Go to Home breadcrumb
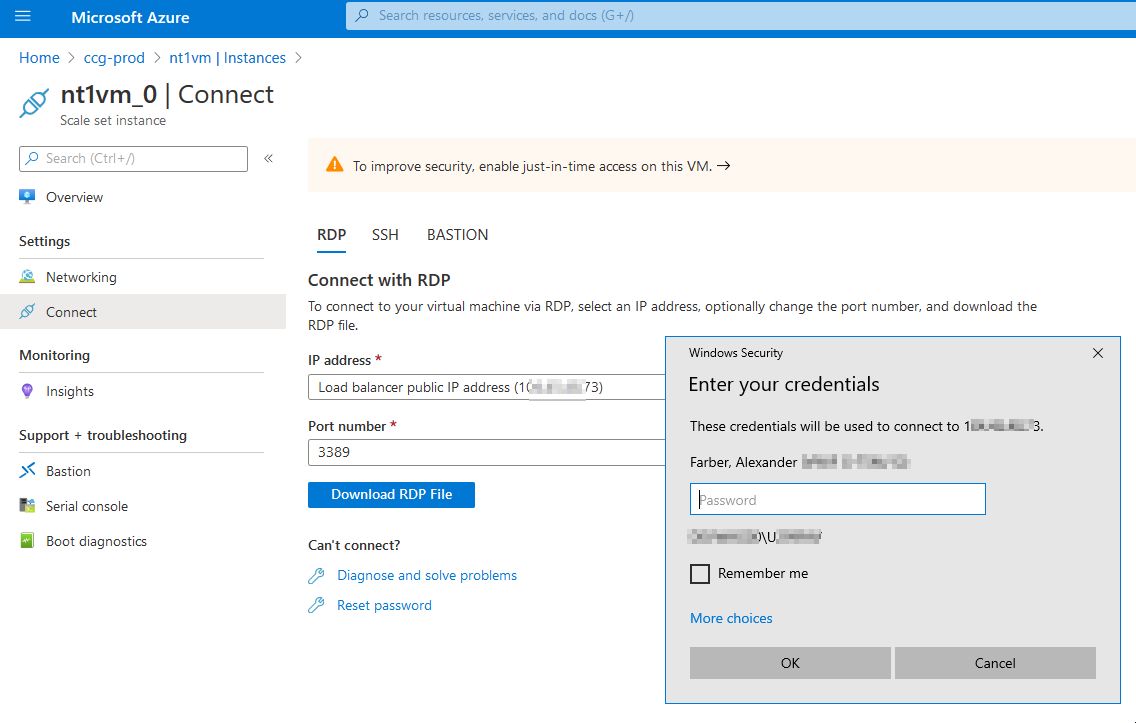Image resolution: width=1136 pixels, height=723 pixels. 39,58
